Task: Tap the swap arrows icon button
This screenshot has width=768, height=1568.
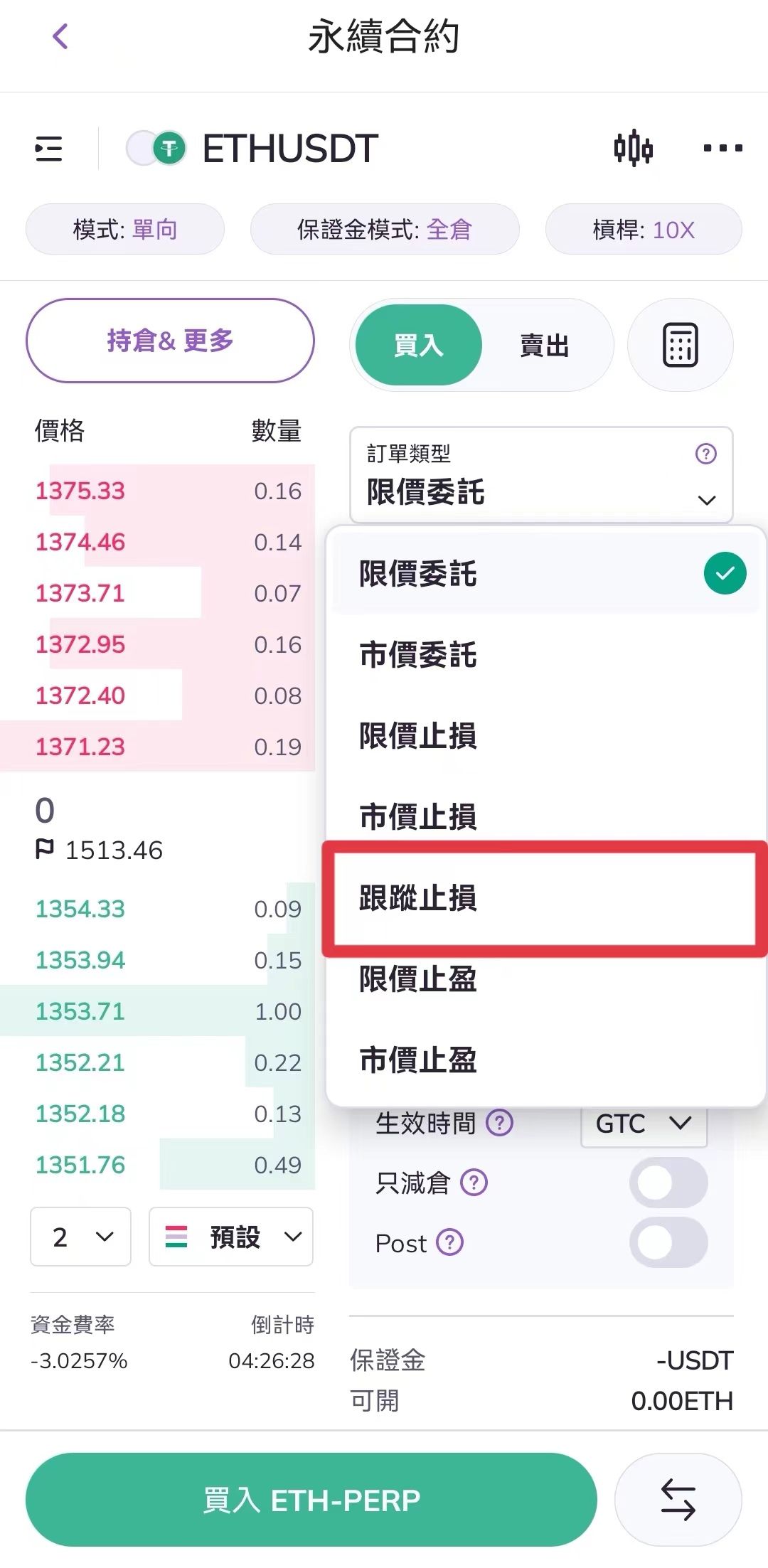Action: point(678,1500)
